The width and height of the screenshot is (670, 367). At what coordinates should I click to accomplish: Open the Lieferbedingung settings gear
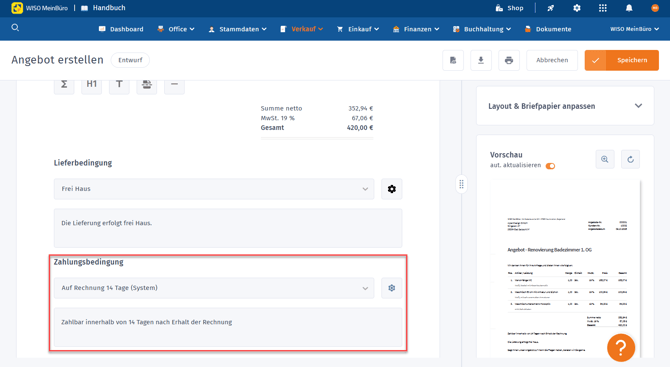pos(391,189)
